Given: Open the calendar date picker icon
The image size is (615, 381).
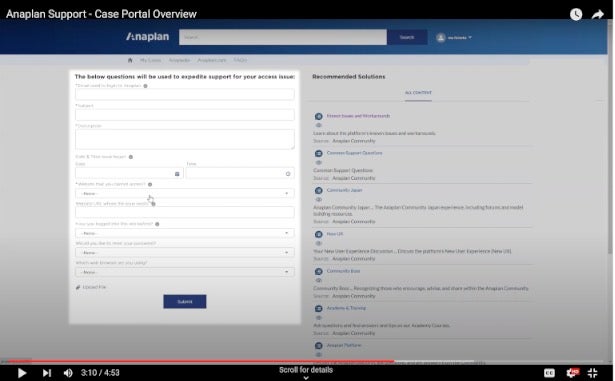Looking at the screenshot, I should coord(177,174).
